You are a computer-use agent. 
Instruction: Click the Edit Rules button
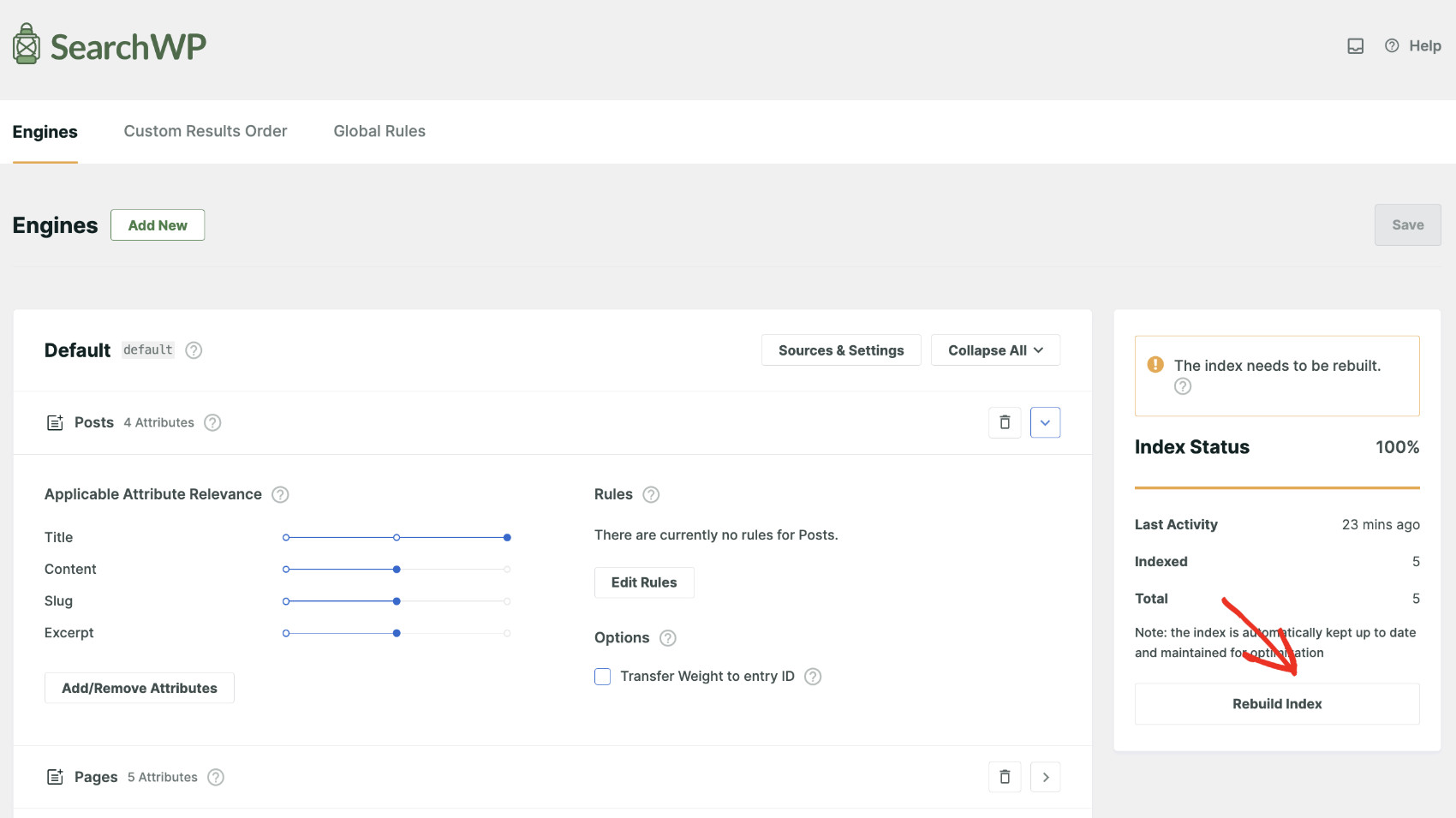pyautogui.click(x=644, y=582)
